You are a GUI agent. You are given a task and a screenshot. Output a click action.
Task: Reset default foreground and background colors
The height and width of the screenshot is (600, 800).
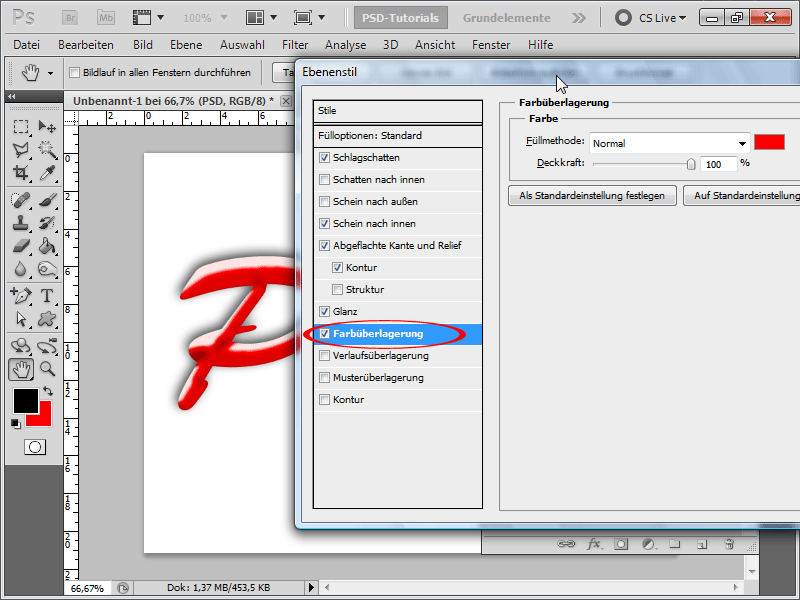[x=16, y=423]
